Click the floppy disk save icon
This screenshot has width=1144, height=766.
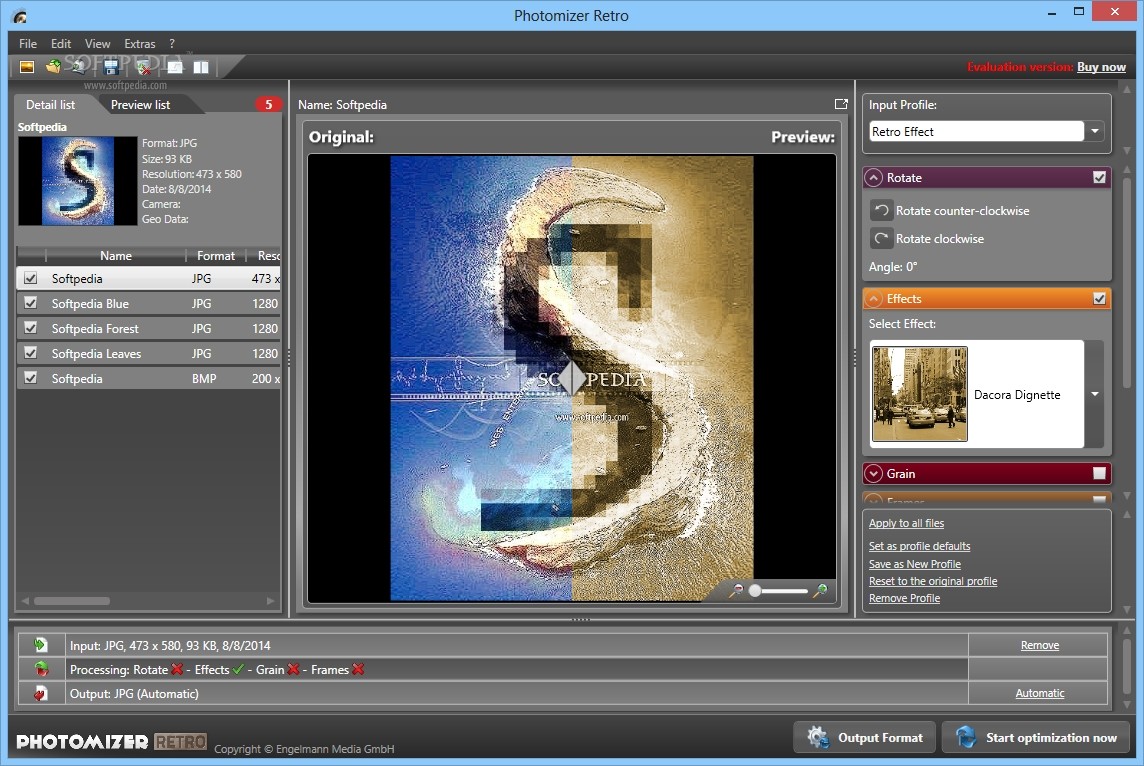pos(111,67)
